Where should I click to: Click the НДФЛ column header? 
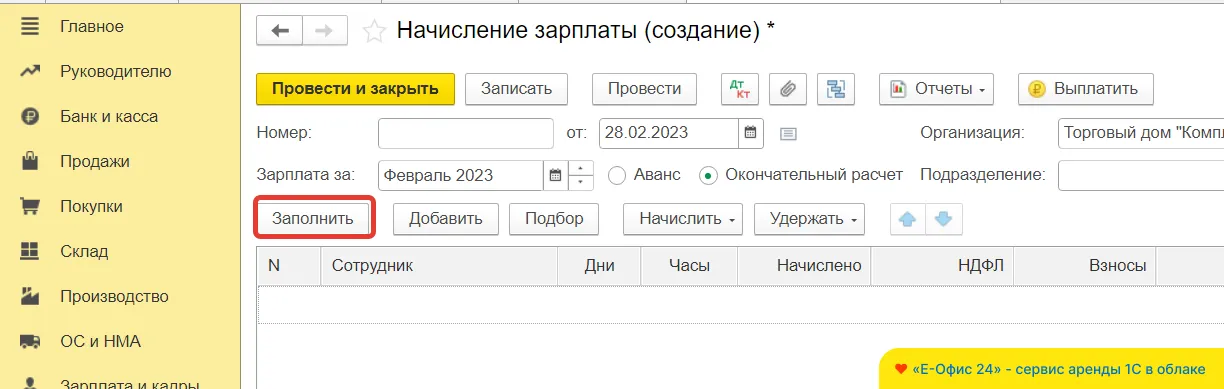point(943,266)
